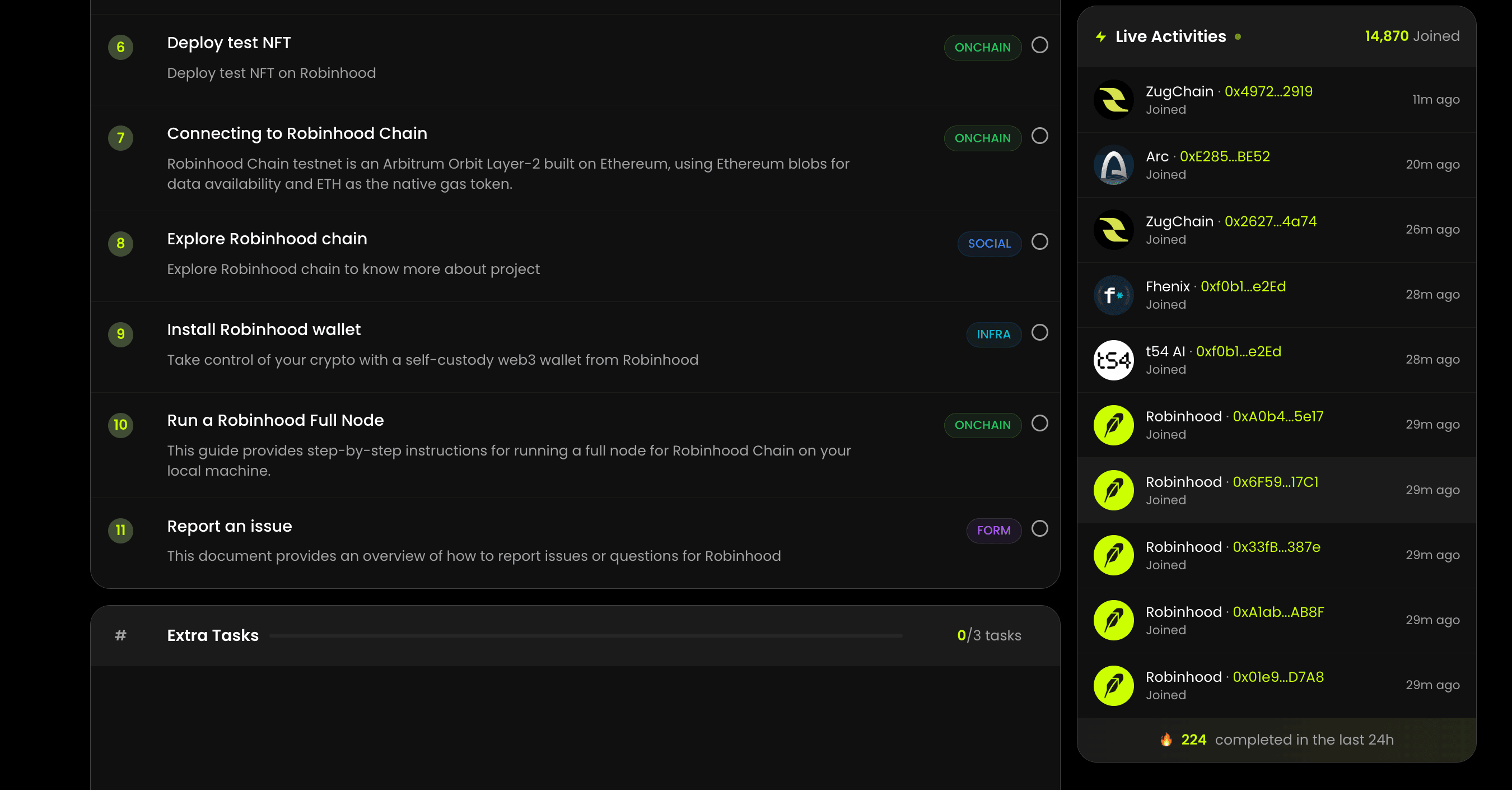The height and width of the screenshot is (790, 1512).
Task: Open wallet address 0x4972...2919 link
Action: (1268, 92)
